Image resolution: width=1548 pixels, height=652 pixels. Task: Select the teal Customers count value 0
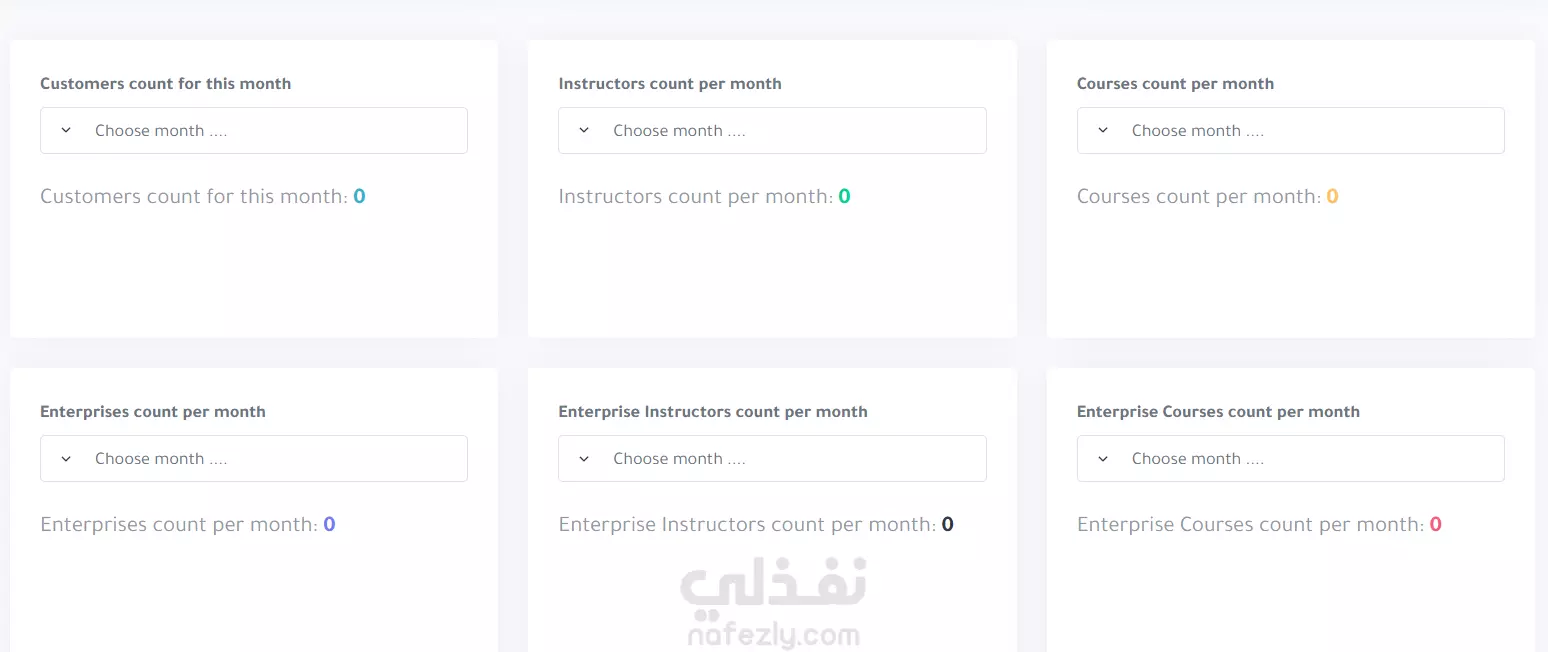pyautogui.click(x=360, y=197)
